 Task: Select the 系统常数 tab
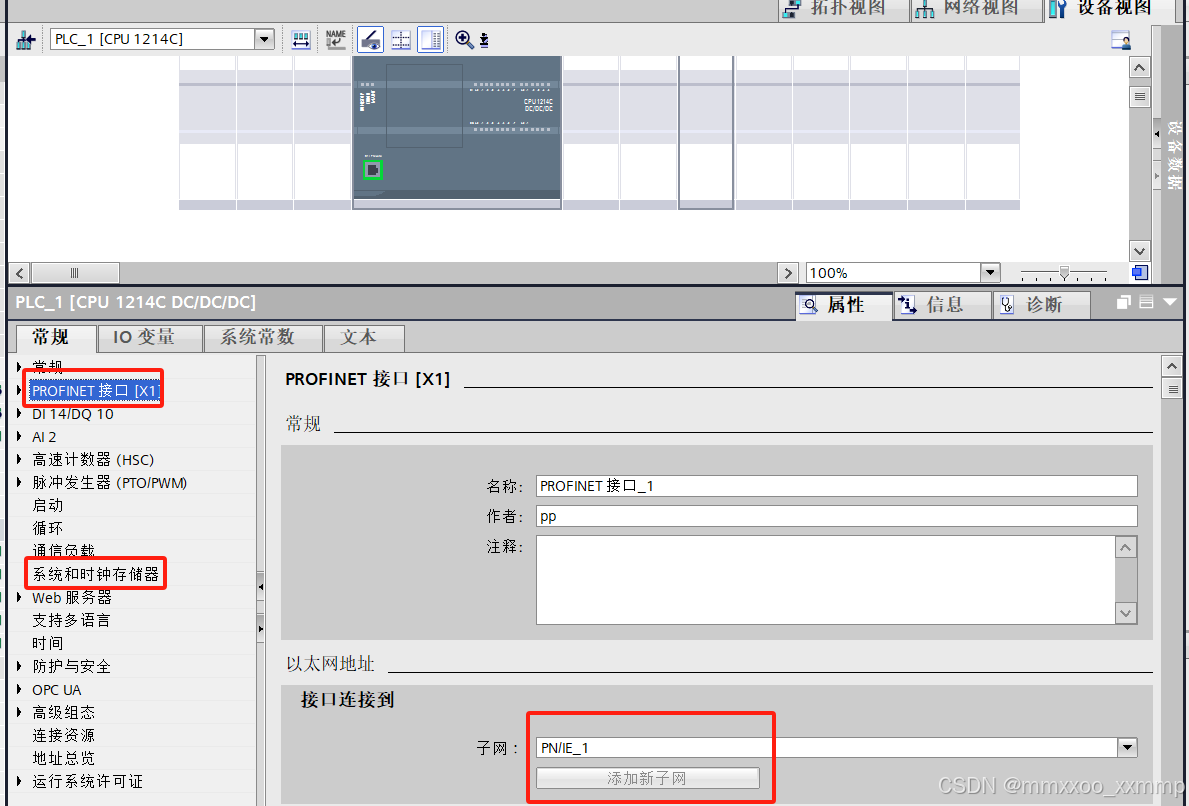click(x=263, y=337)
